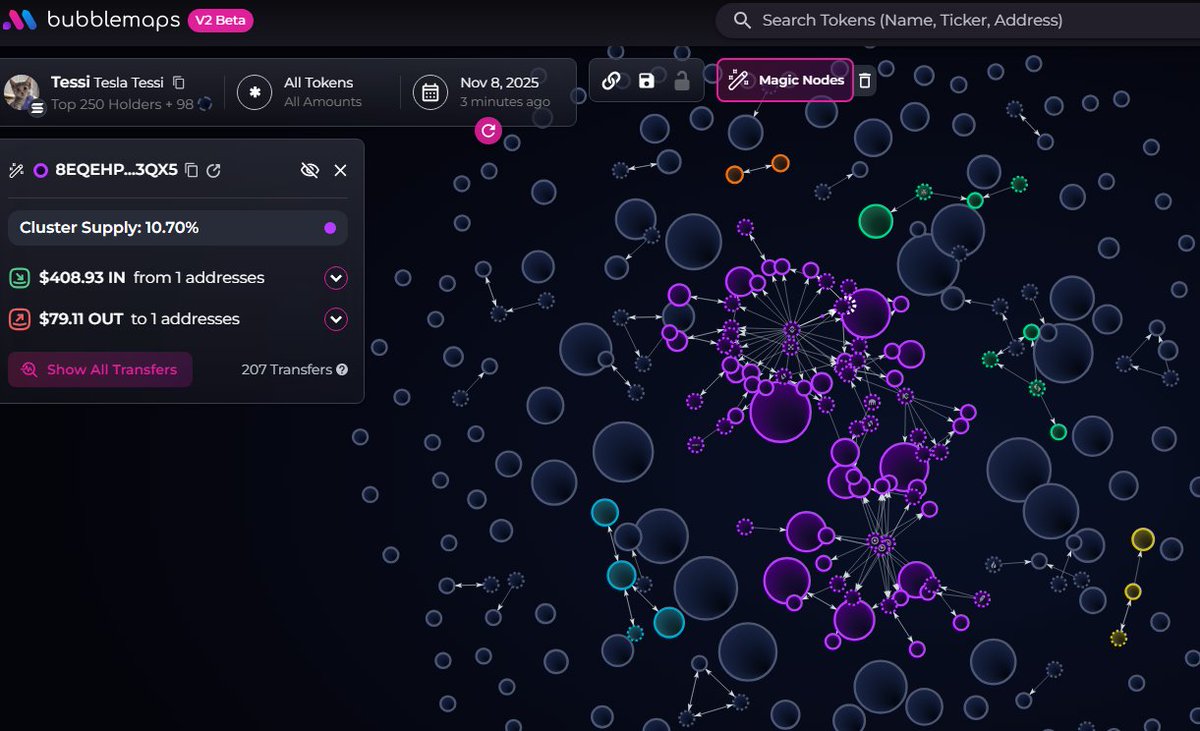1200x731 pixels.
Task: Copy the Tesla Tessi token address
Action: pyautogui.click(x=179, y=82)
